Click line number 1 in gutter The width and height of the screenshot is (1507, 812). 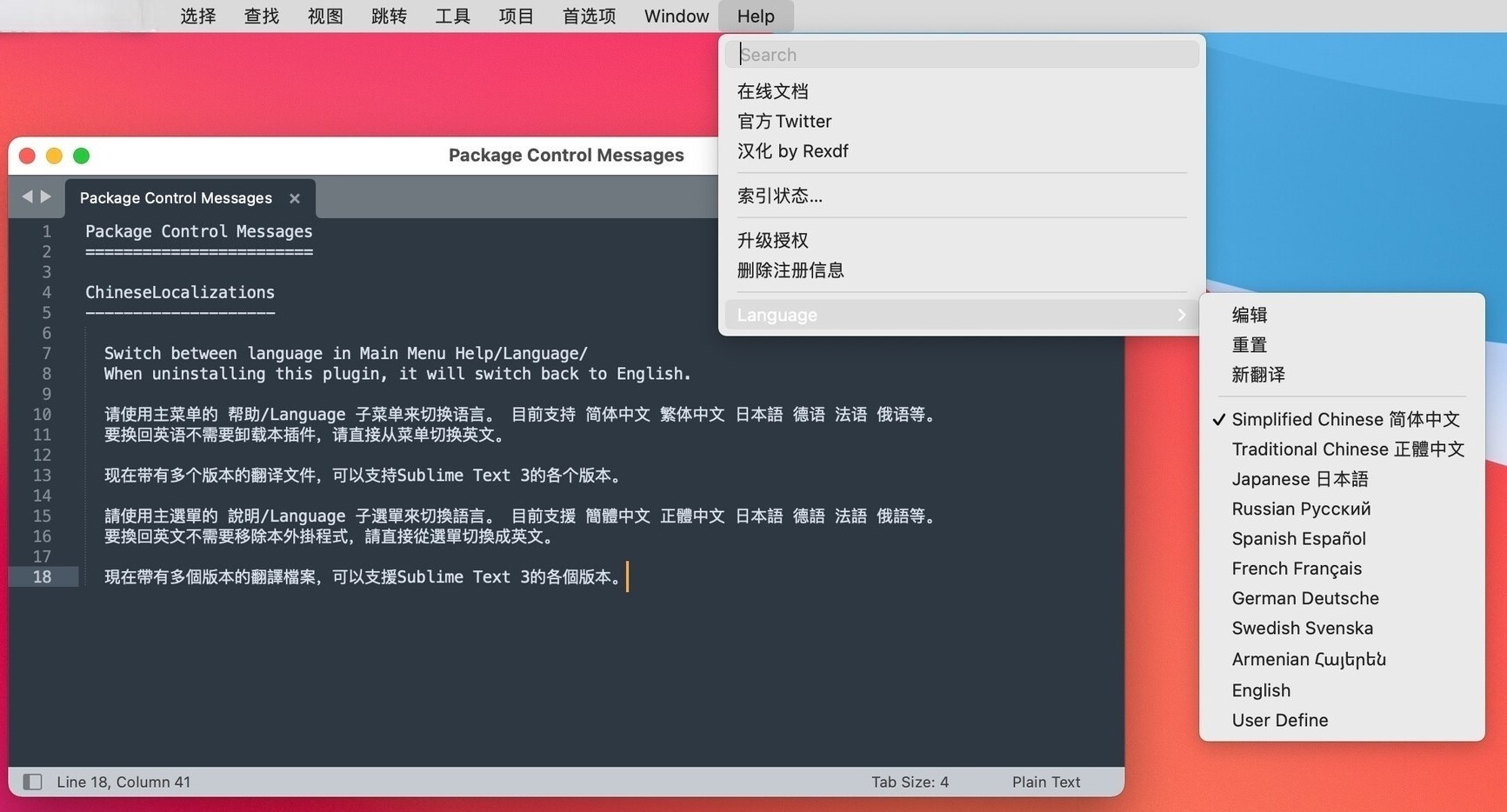tap(47, 231)
